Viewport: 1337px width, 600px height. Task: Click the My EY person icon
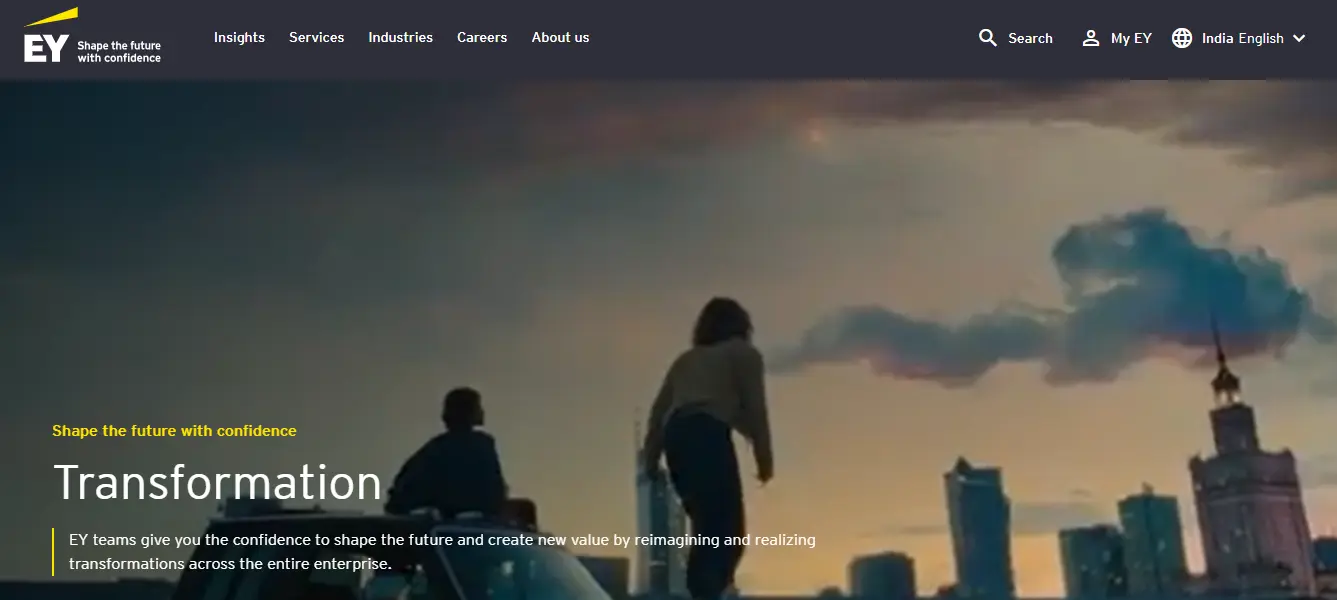1091,38
